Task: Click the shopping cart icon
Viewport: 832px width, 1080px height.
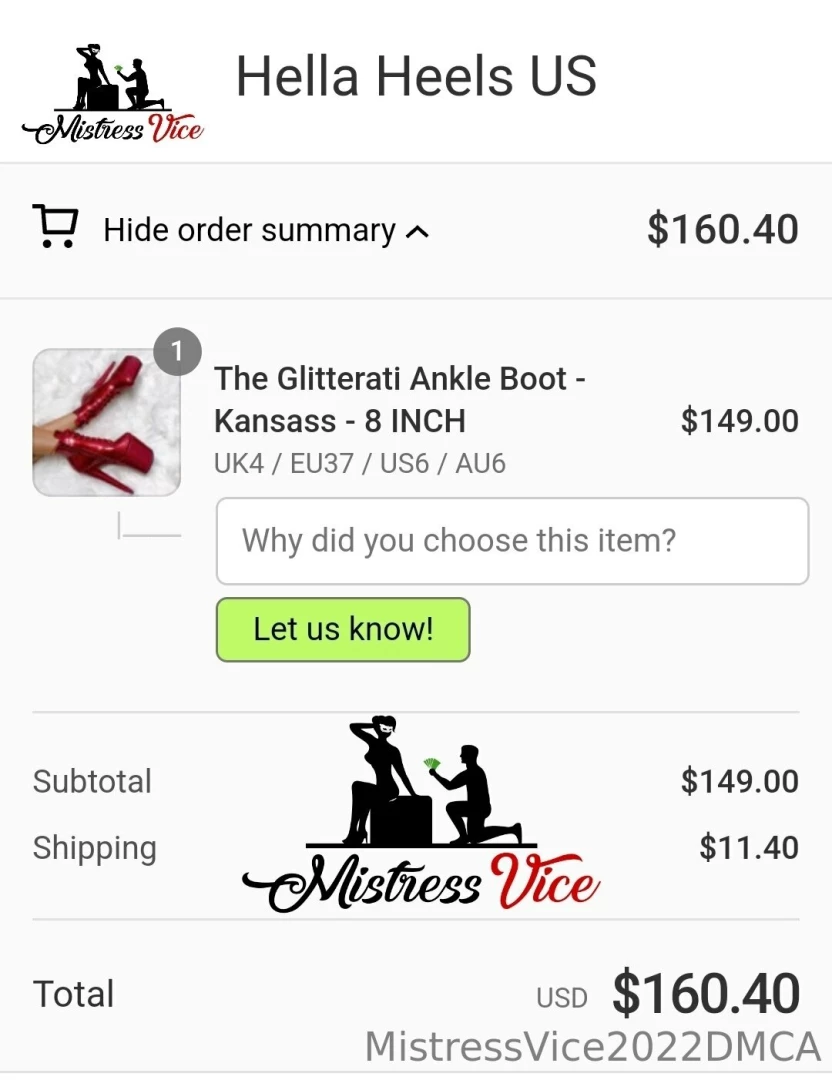Action: coord(55,227)
